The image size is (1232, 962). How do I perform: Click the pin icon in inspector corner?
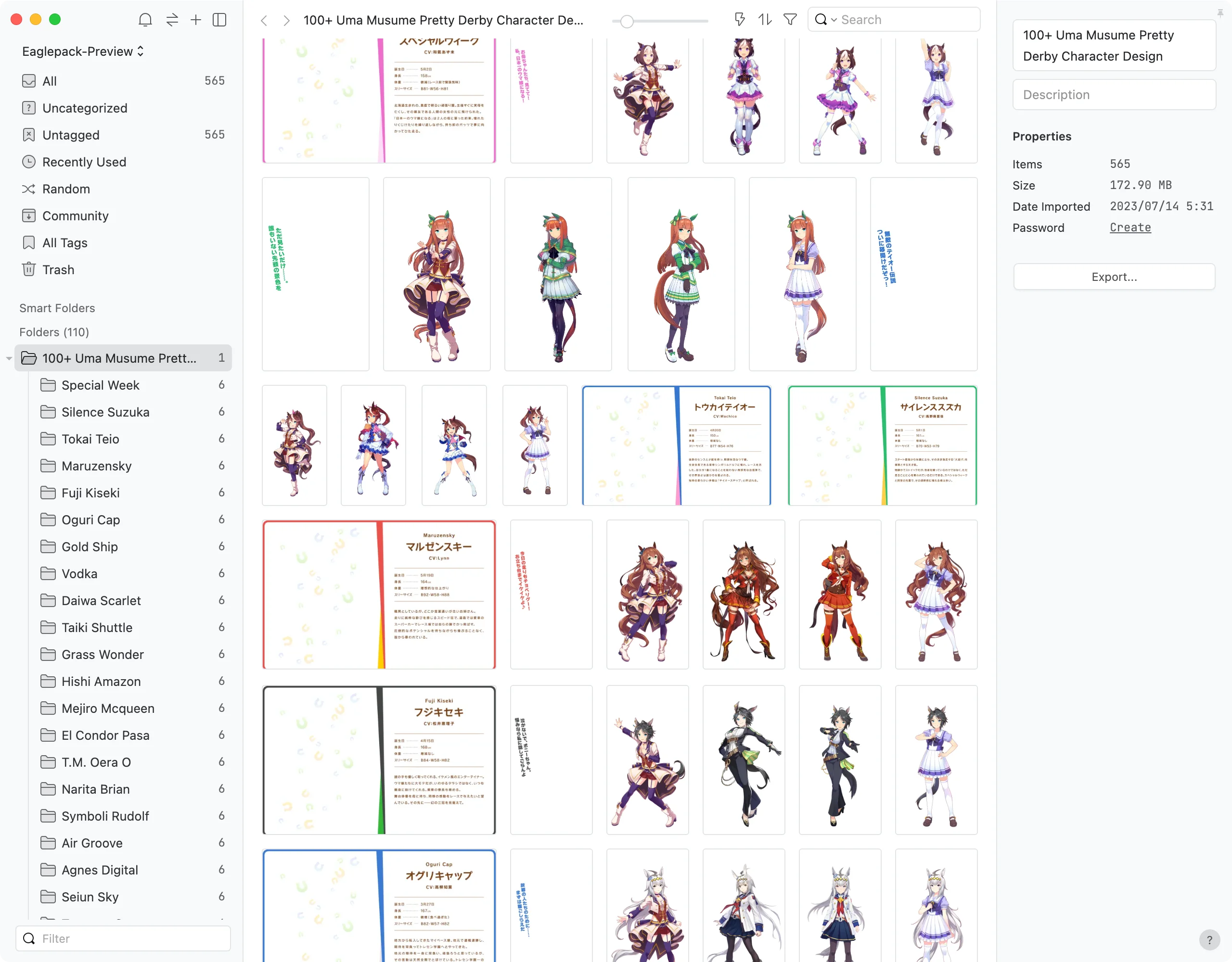point(1220,13)
